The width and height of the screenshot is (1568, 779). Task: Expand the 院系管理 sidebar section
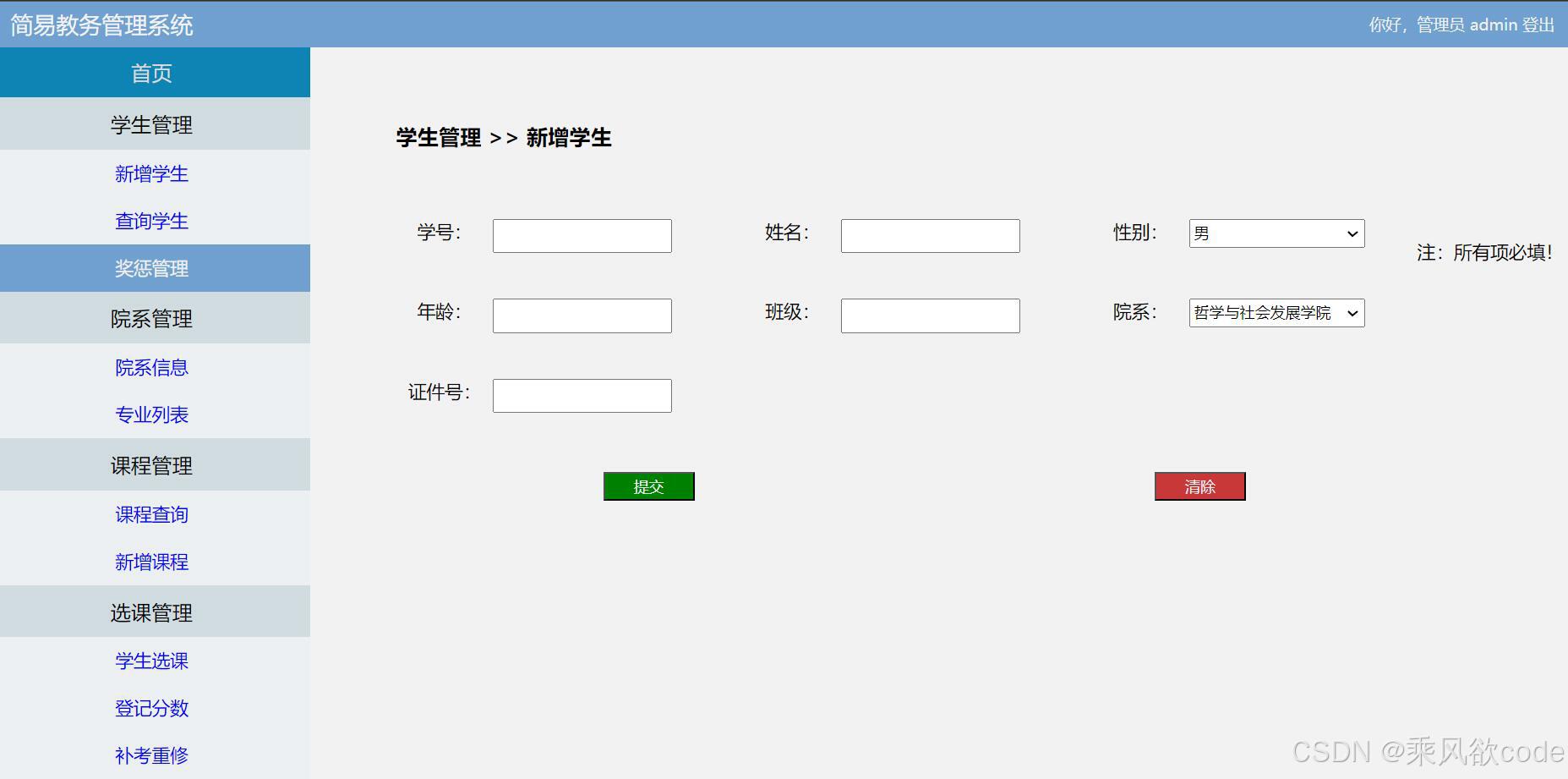coord(153,318)
